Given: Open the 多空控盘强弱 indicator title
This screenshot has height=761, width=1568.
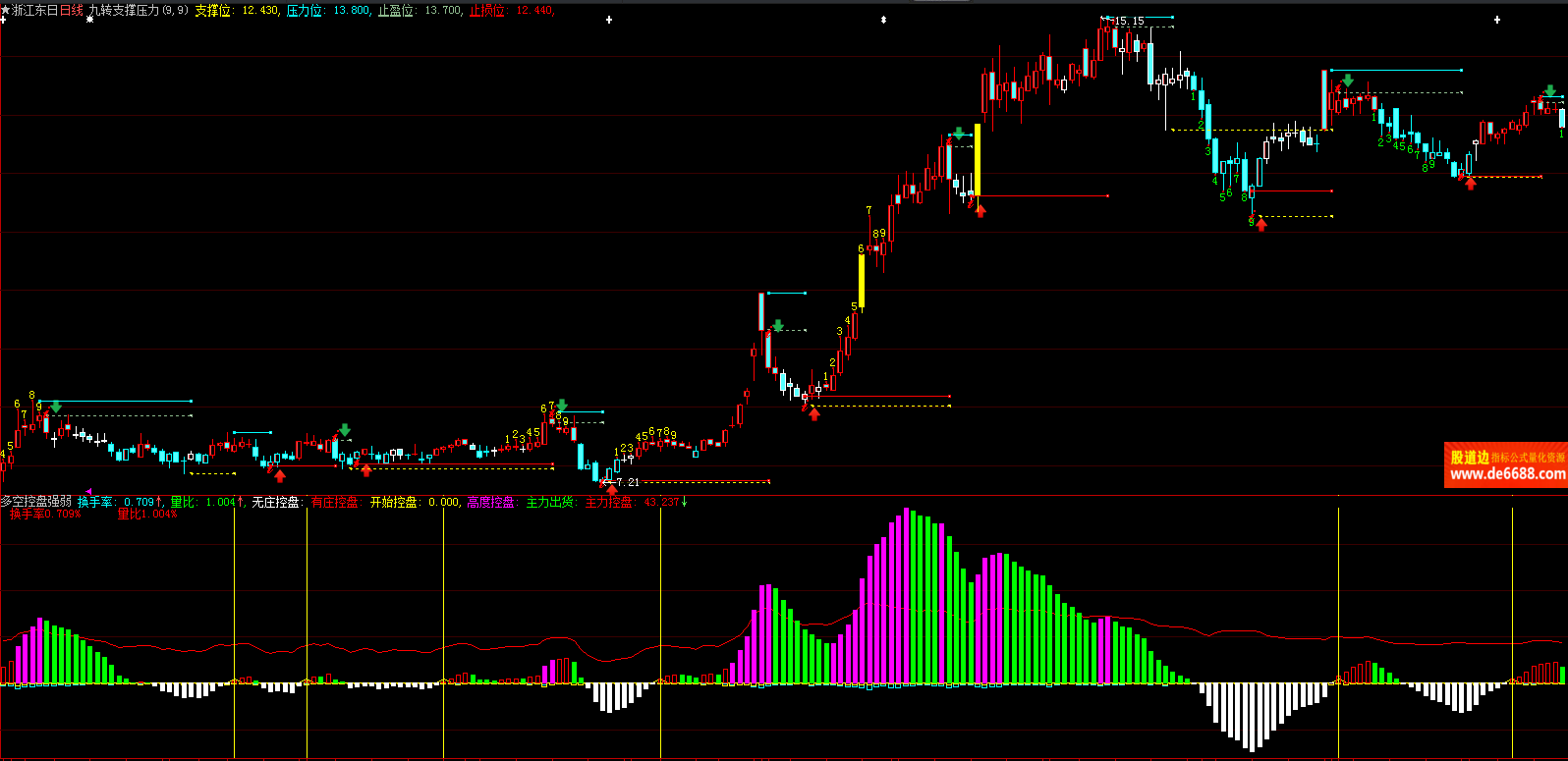Looking at the screenshot, I should tap(36, 502).
